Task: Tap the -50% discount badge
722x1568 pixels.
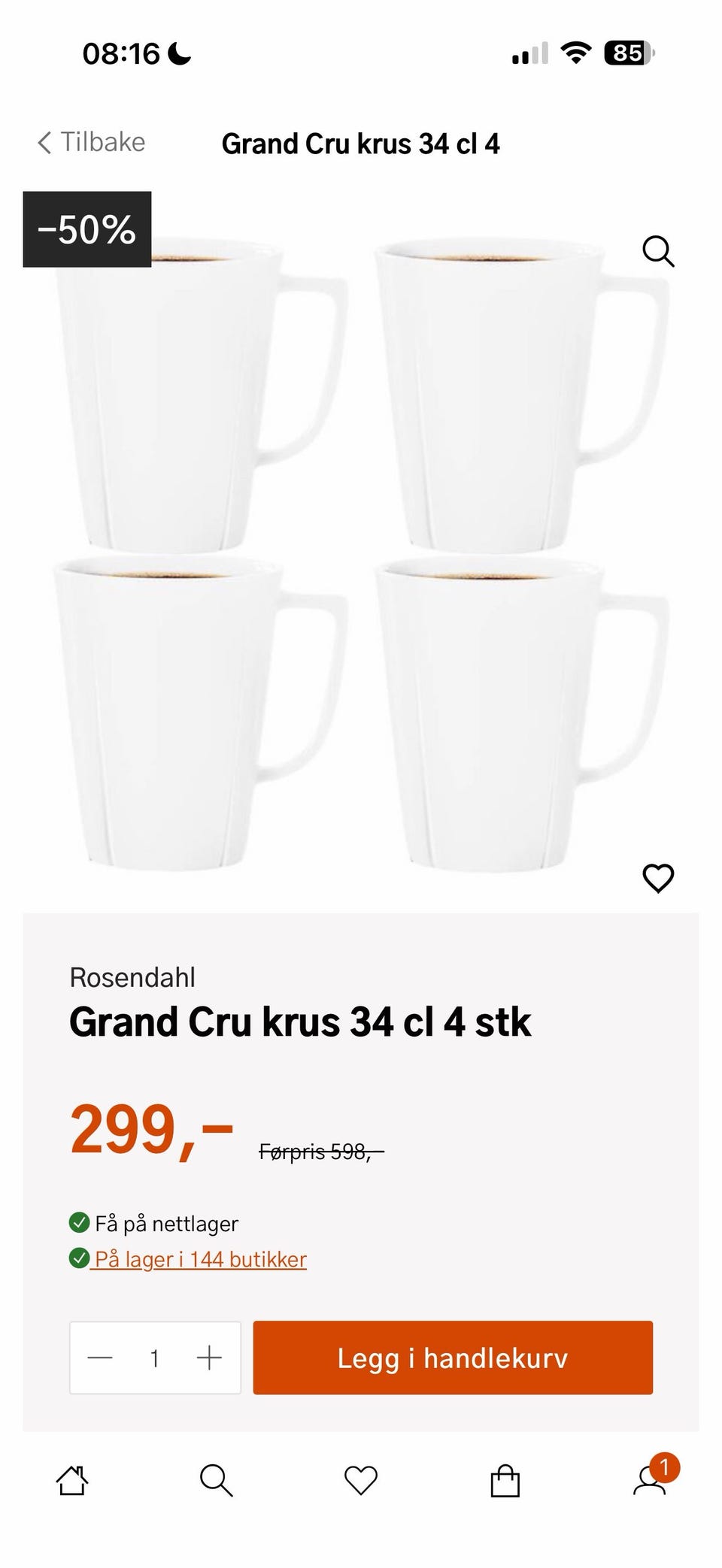Action: pos(87,229)
